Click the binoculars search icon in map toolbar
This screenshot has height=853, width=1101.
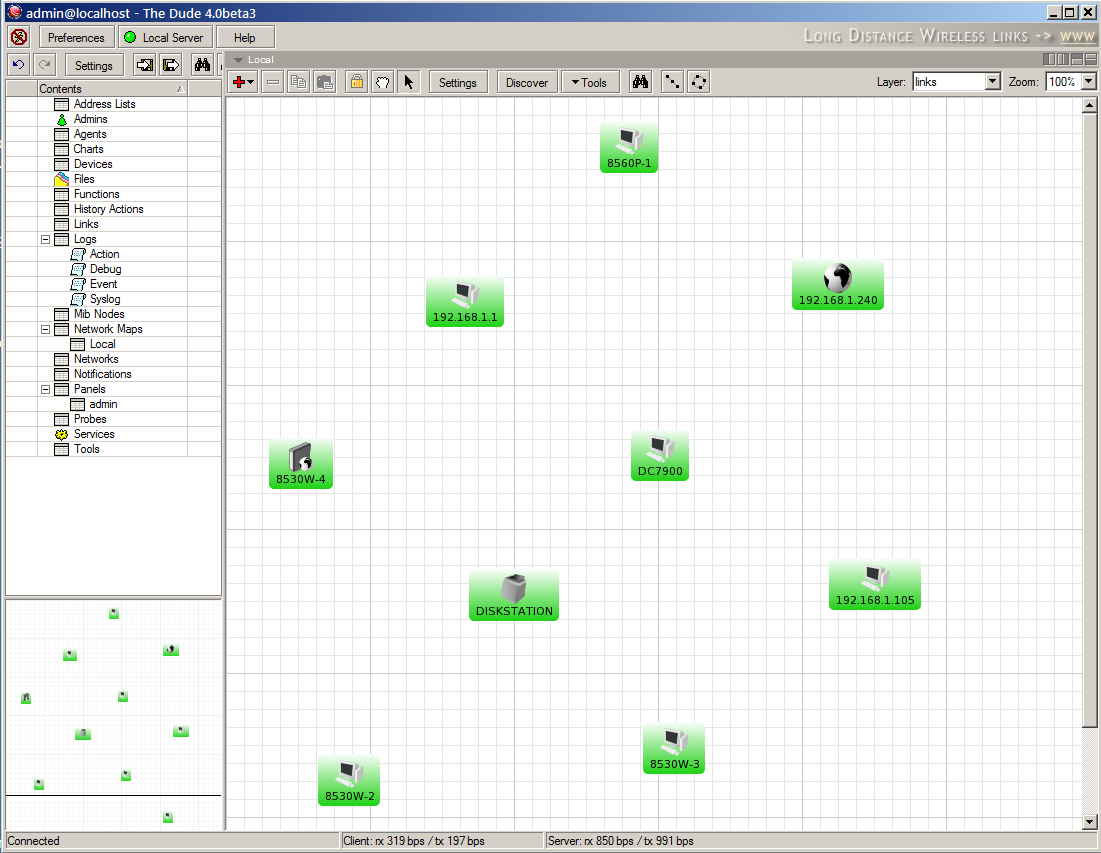click(x=640, y=82)
